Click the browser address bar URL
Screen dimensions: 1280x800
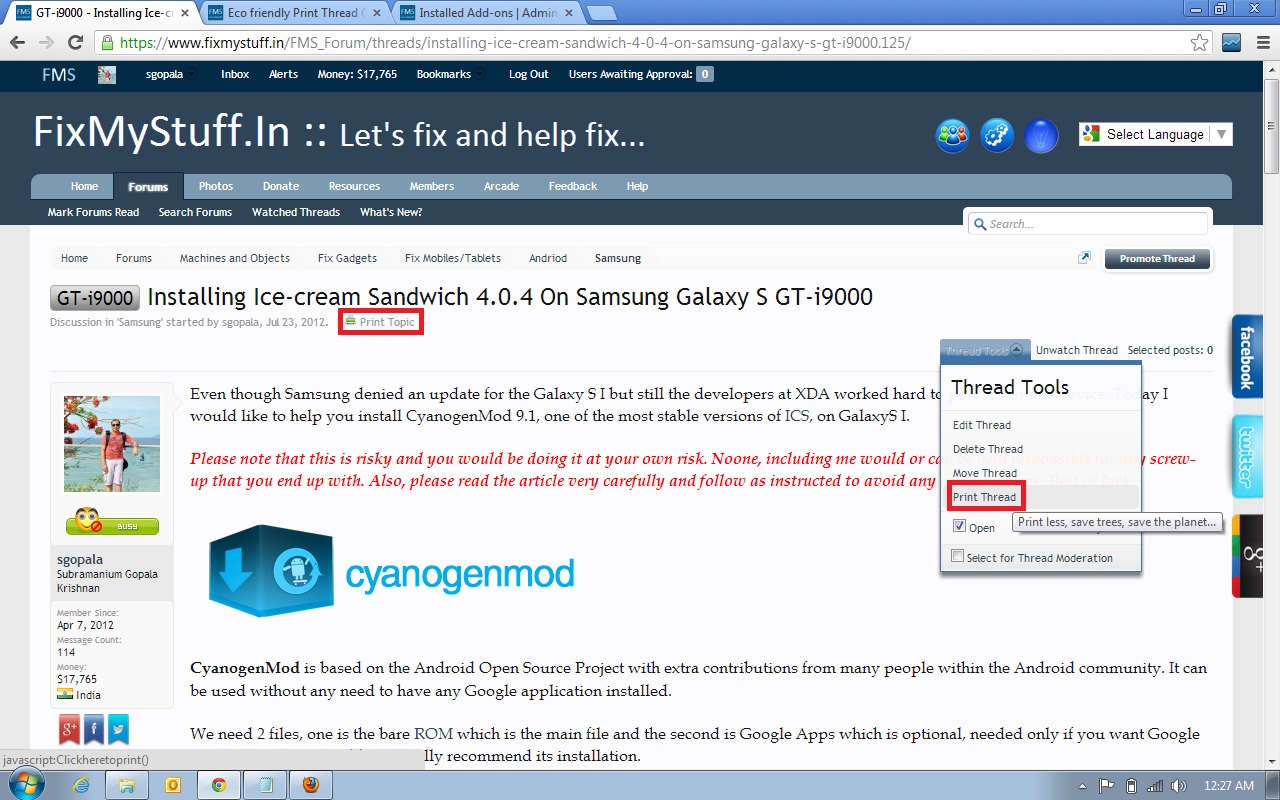(515, 43)
